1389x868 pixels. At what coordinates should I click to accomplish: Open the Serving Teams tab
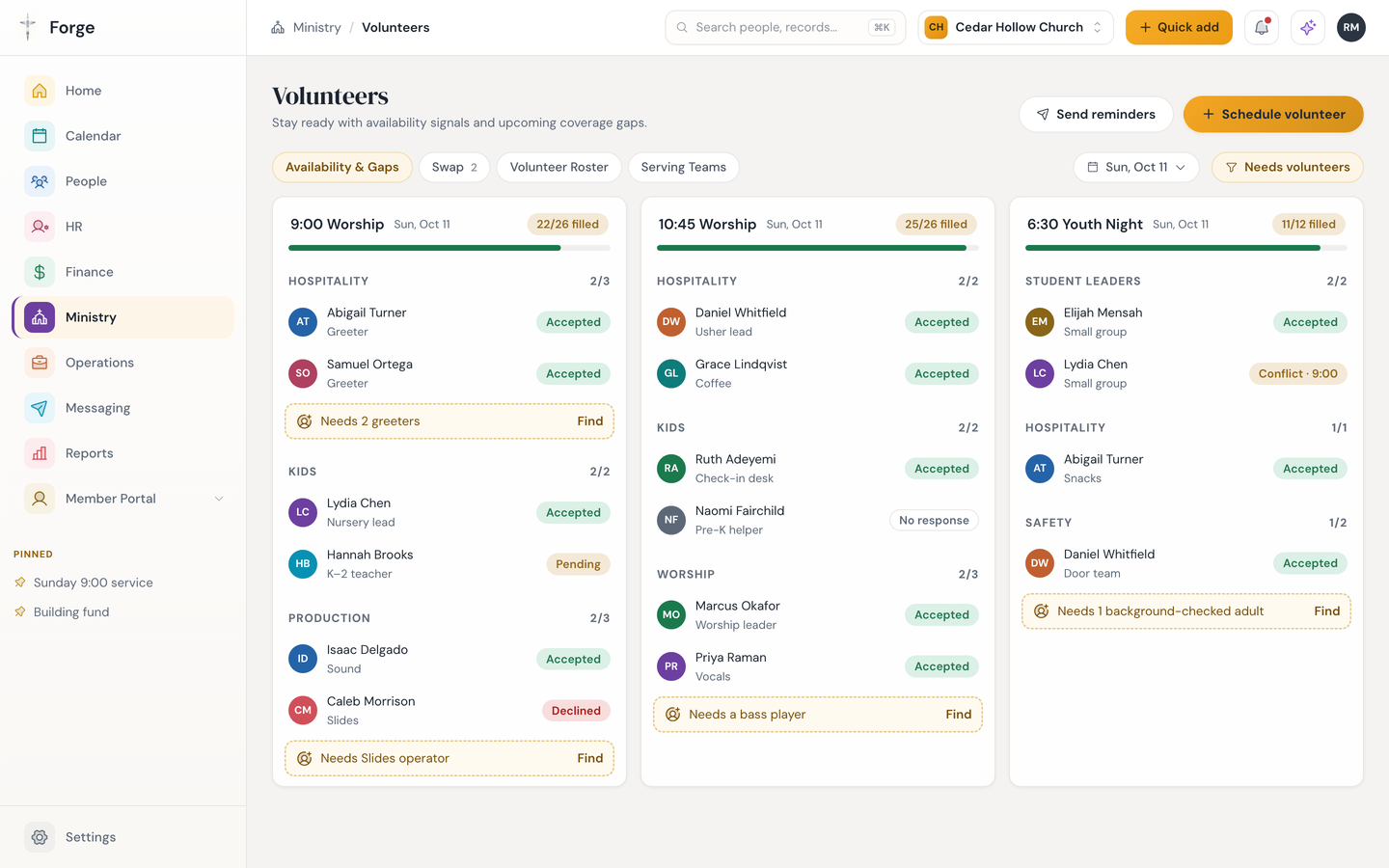coord(684,167)
